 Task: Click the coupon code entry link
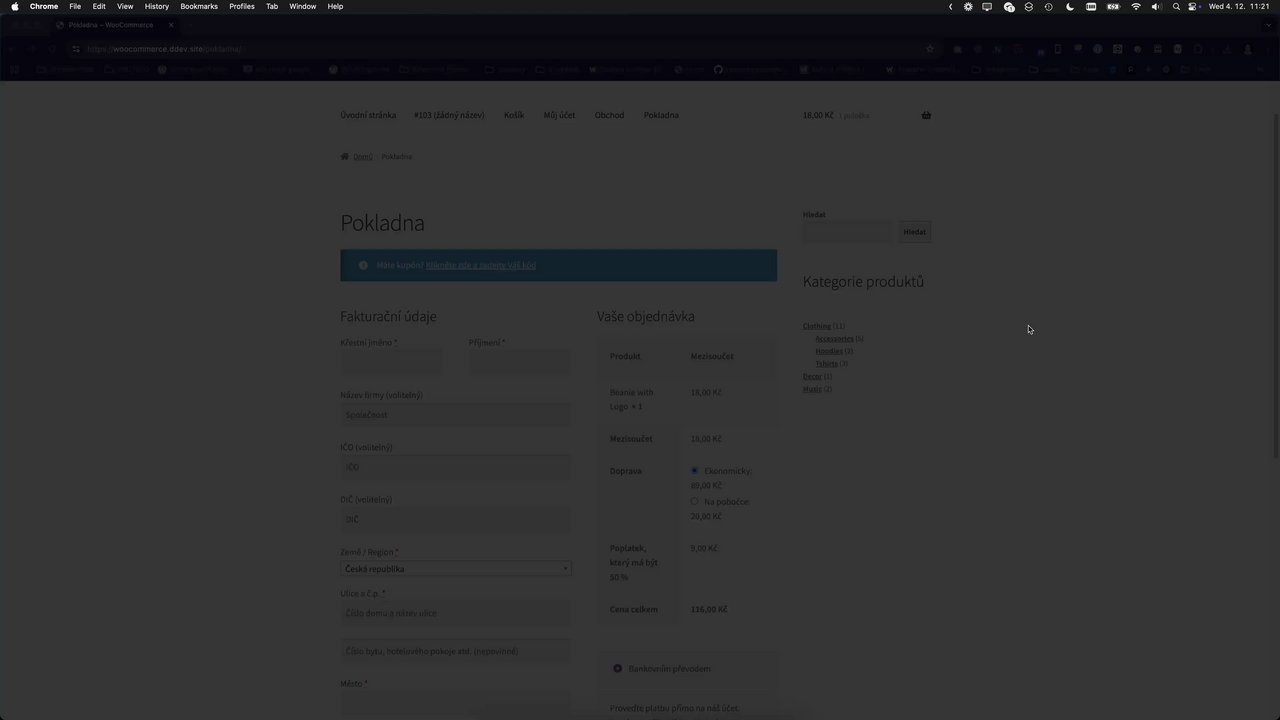click(481, 265)
